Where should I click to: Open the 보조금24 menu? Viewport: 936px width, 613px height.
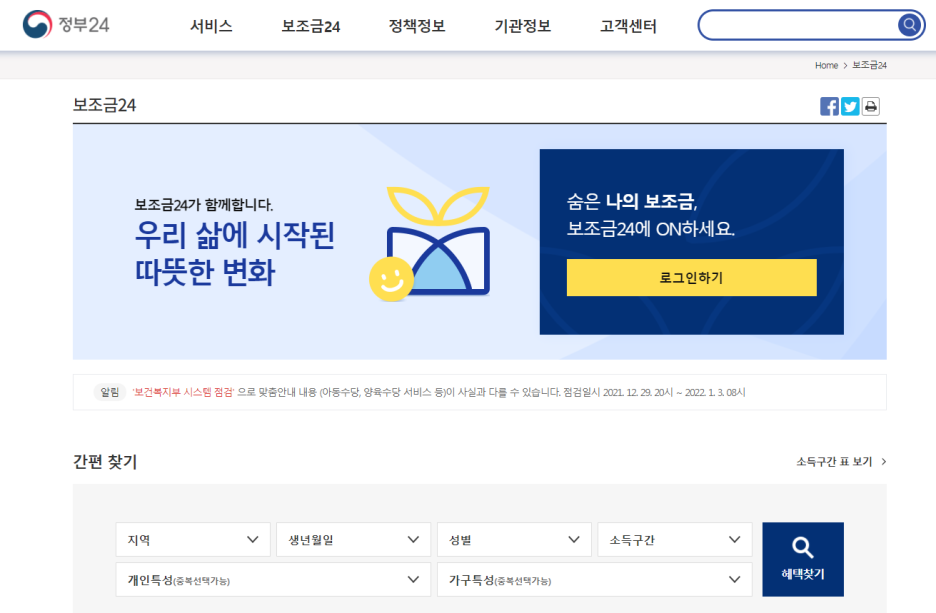coord(310,26)
